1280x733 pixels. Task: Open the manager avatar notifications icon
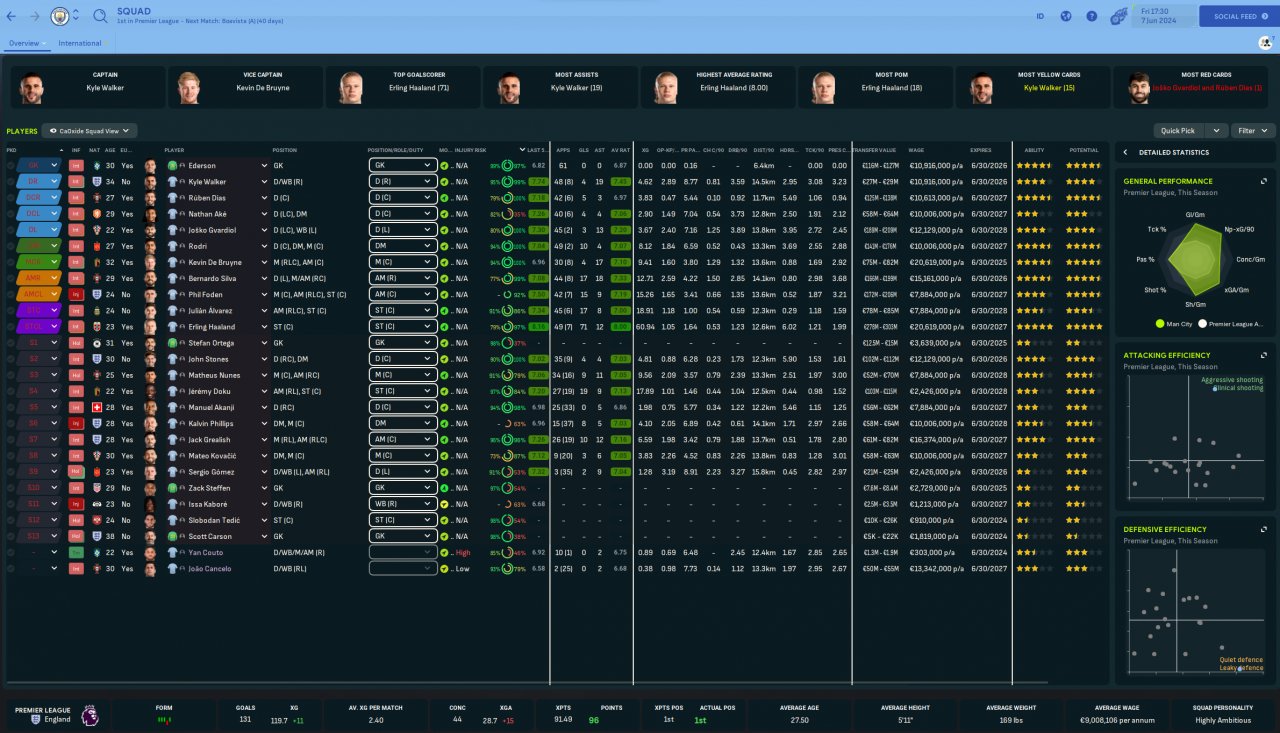1265,43
